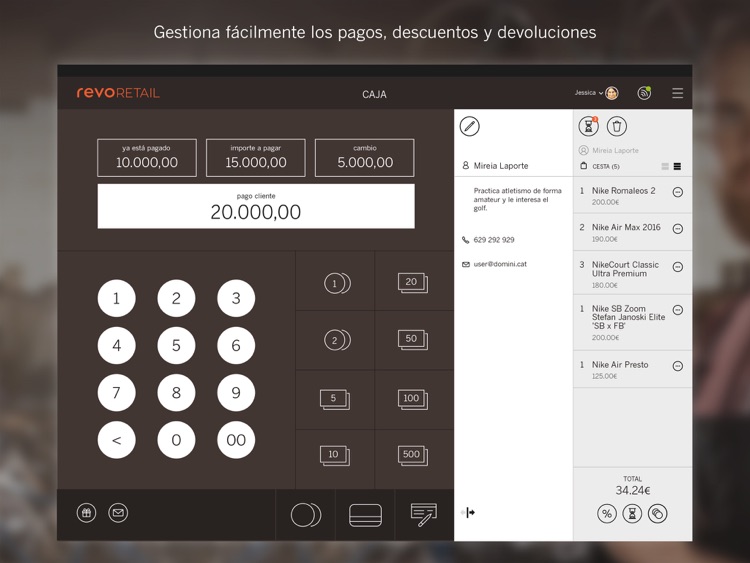Tap keypad digit 4
Image resolution: width=750 pixels, height=563 pixels.
tap(116, 345)
